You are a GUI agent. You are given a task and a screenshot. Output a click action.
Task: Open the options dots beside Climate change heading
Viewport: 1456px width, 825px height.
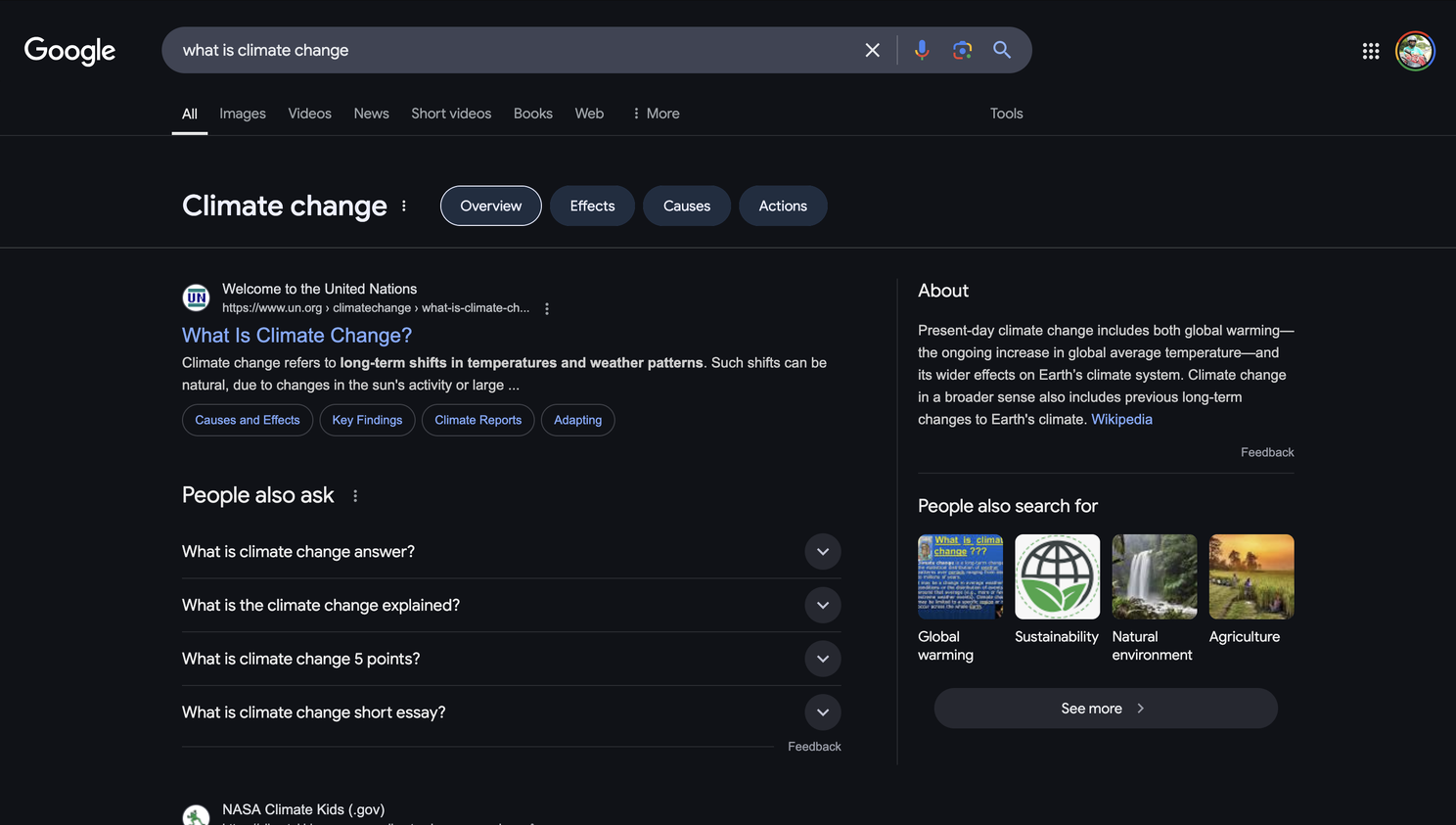[404, 206]
